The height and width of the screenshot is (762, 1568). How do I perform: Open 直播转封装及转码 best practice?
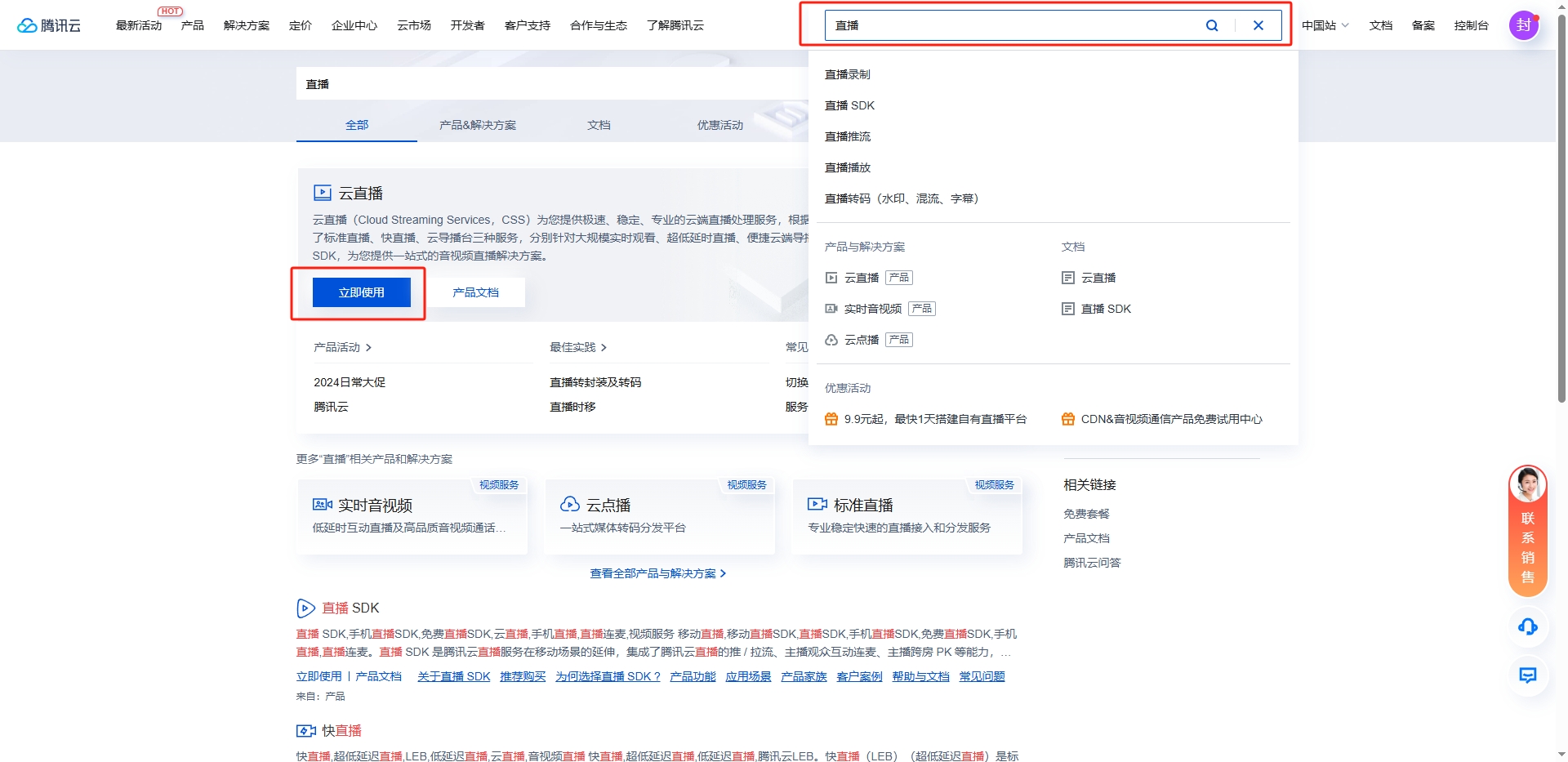[595, 382]
